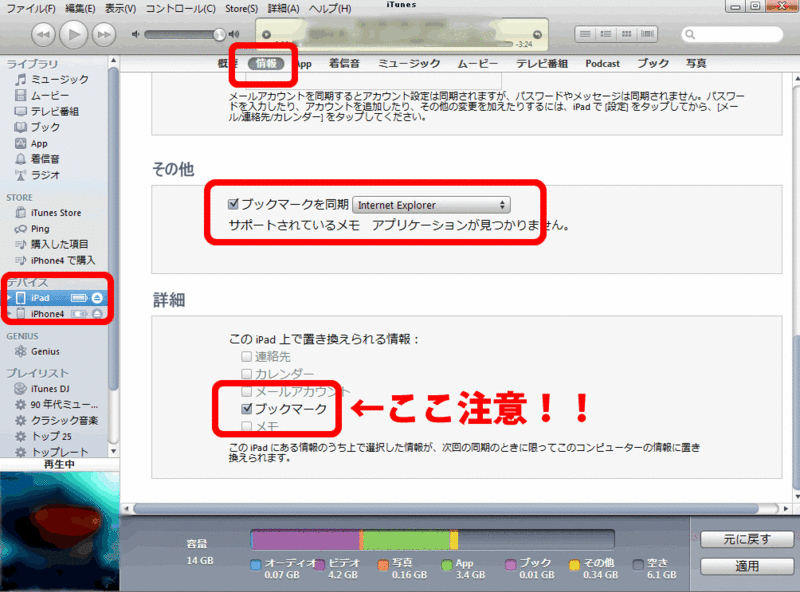
Task: Click the next track fast-forward button
Action: [104, 35]
